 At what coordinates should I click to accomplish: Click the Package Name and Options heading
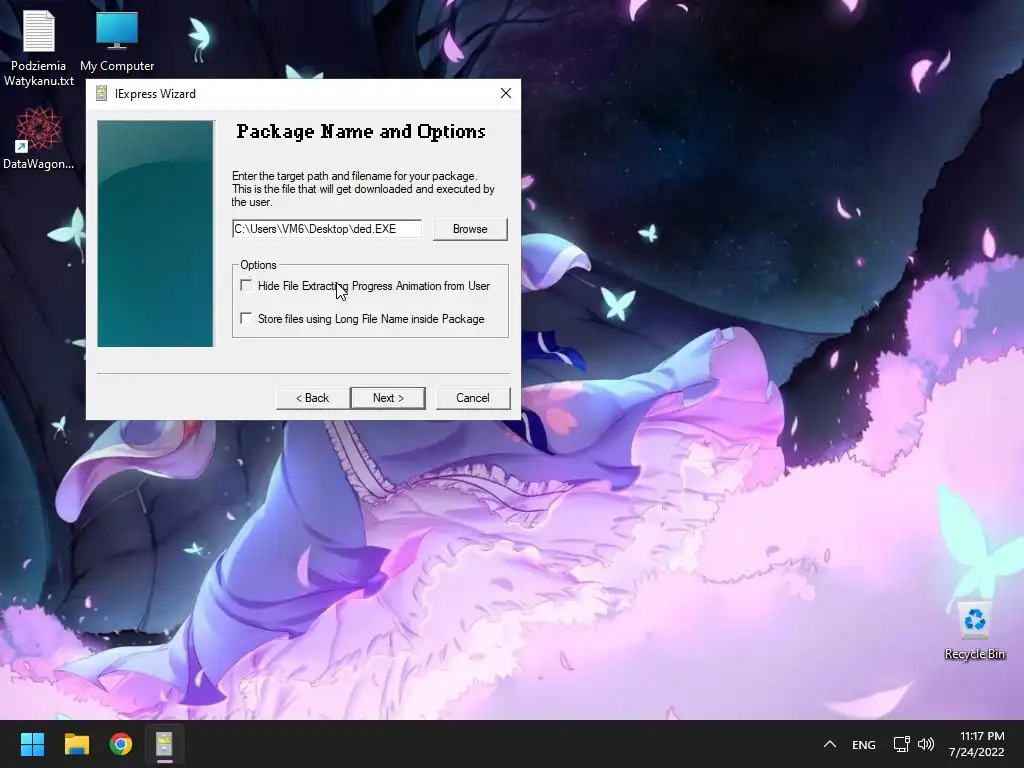pos(360,132)
